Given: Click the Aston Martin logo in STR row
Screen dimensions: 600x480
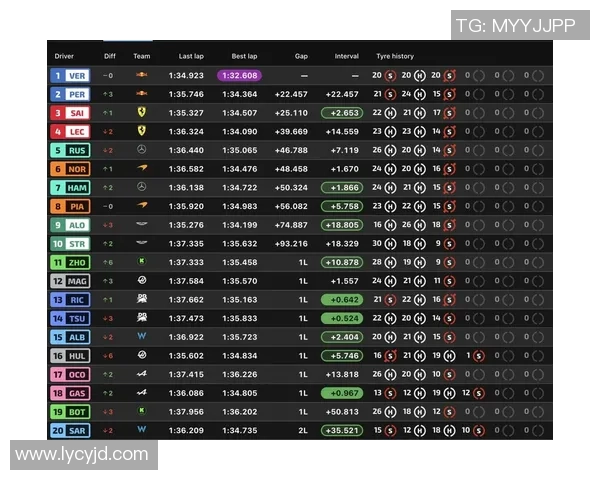Looking at the screenshot, I should [142, 242].
